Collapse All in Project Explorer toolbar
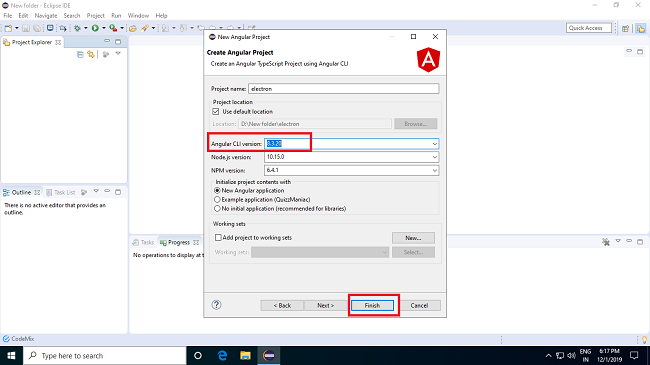 point(80,54)
